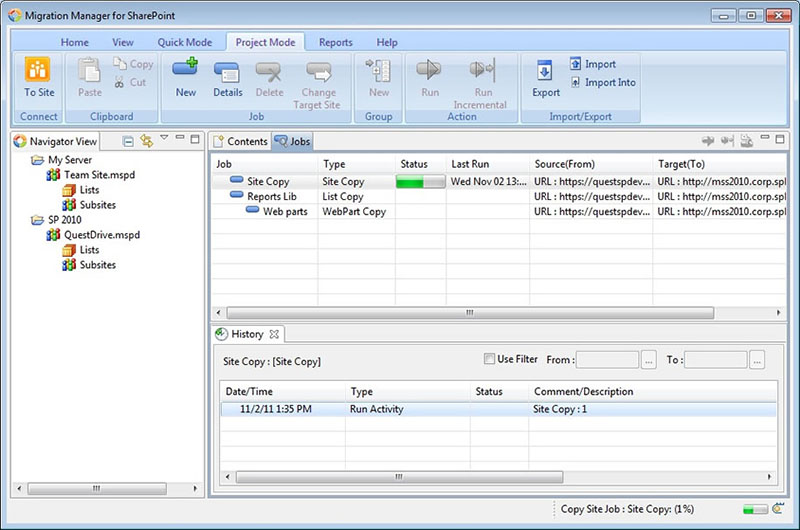Click the status bar refresh icon
This screenshot has height=530, width=800.
pos(778,508)
